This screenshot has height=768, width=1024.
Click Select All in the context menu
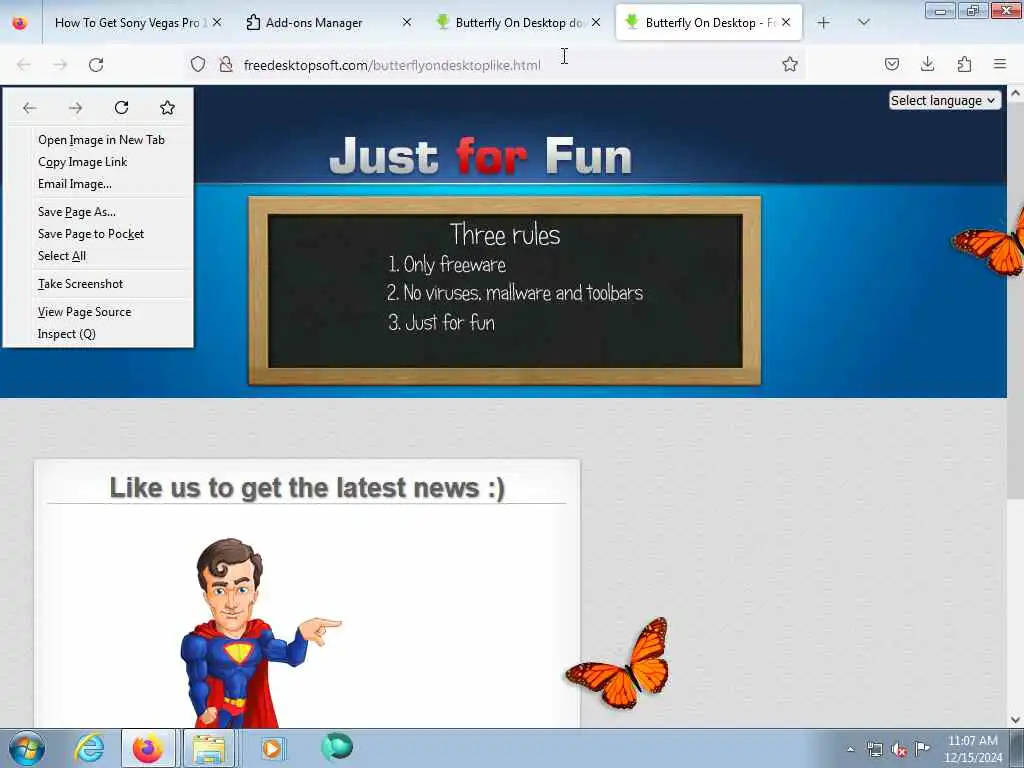61,256
